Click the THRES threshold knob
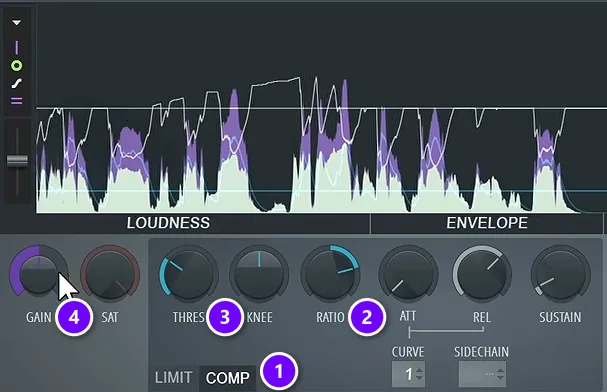The image size is (607, 392). tap(189, 273)
